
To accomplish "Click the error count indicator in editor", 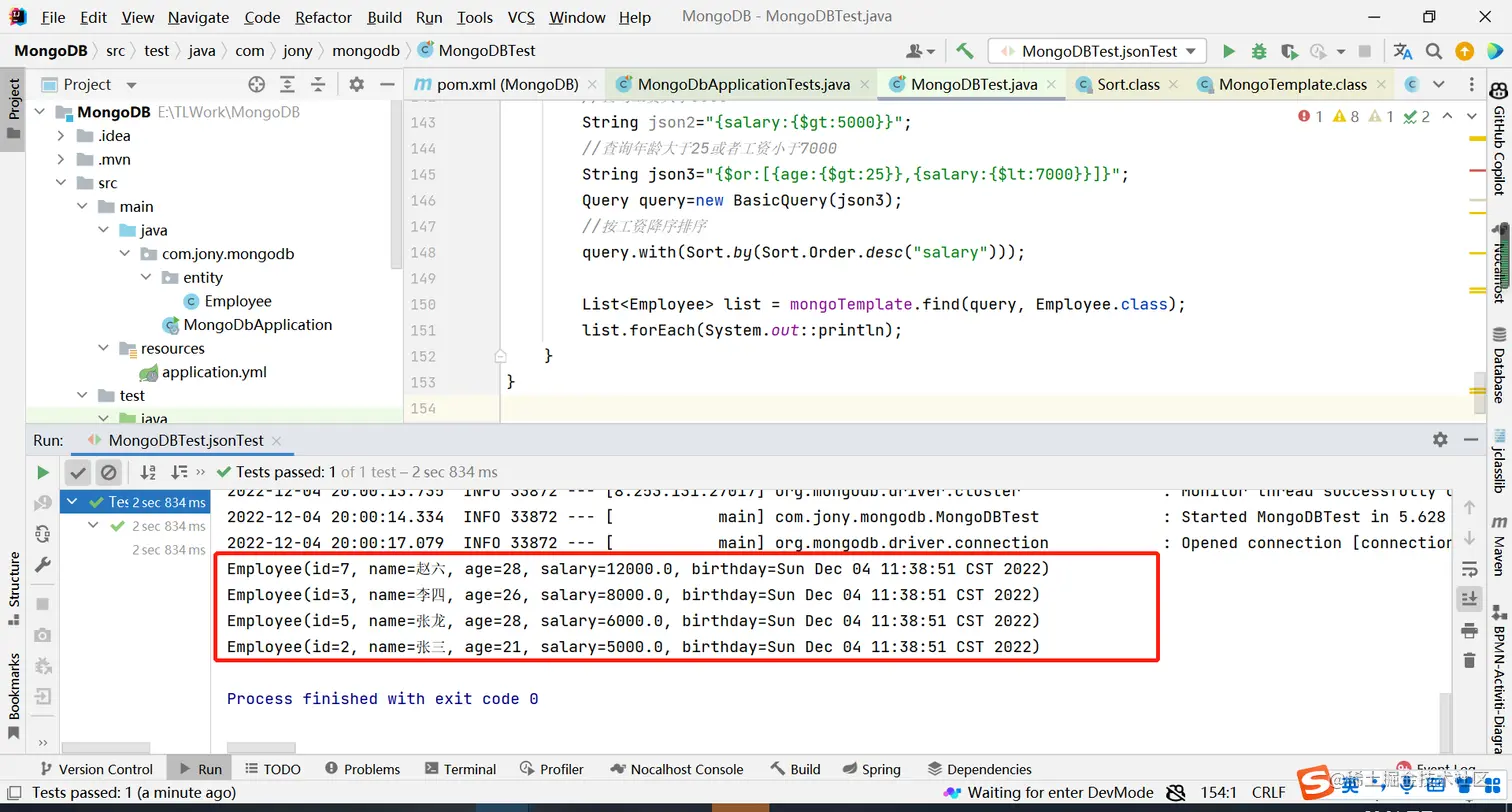I will pyautogui.click(x=1310, y=117).
